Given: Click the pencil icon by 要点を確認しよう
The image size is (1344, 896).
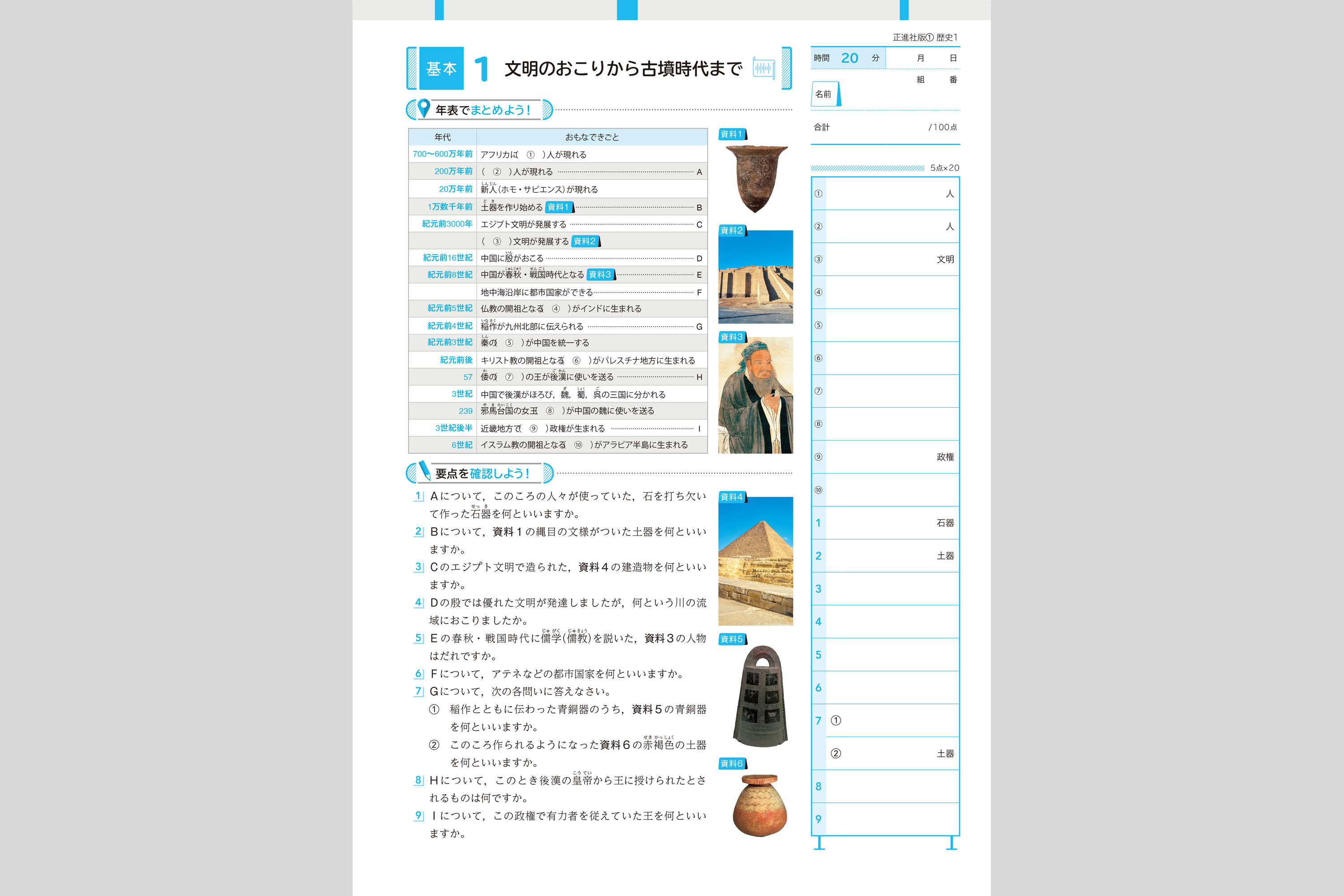Looking at the screenshot, I should pyautogui.click(x=424, y=471).
